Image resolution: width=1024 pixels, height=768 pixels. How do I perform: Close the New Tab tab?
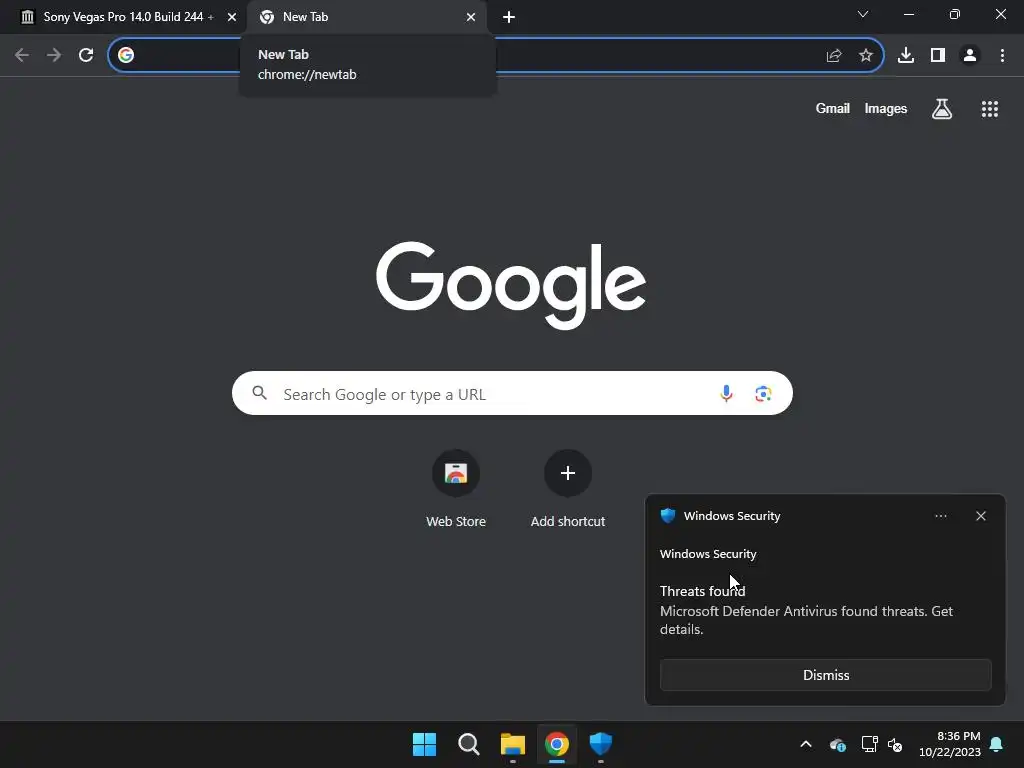coord(471,17)
